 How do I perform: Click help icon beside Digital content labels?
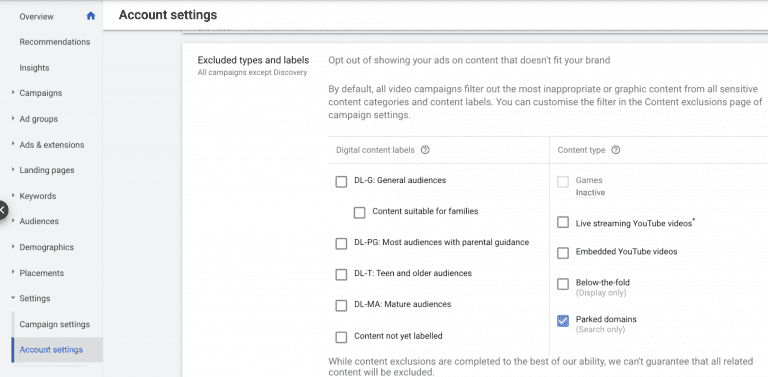point(425,150)
